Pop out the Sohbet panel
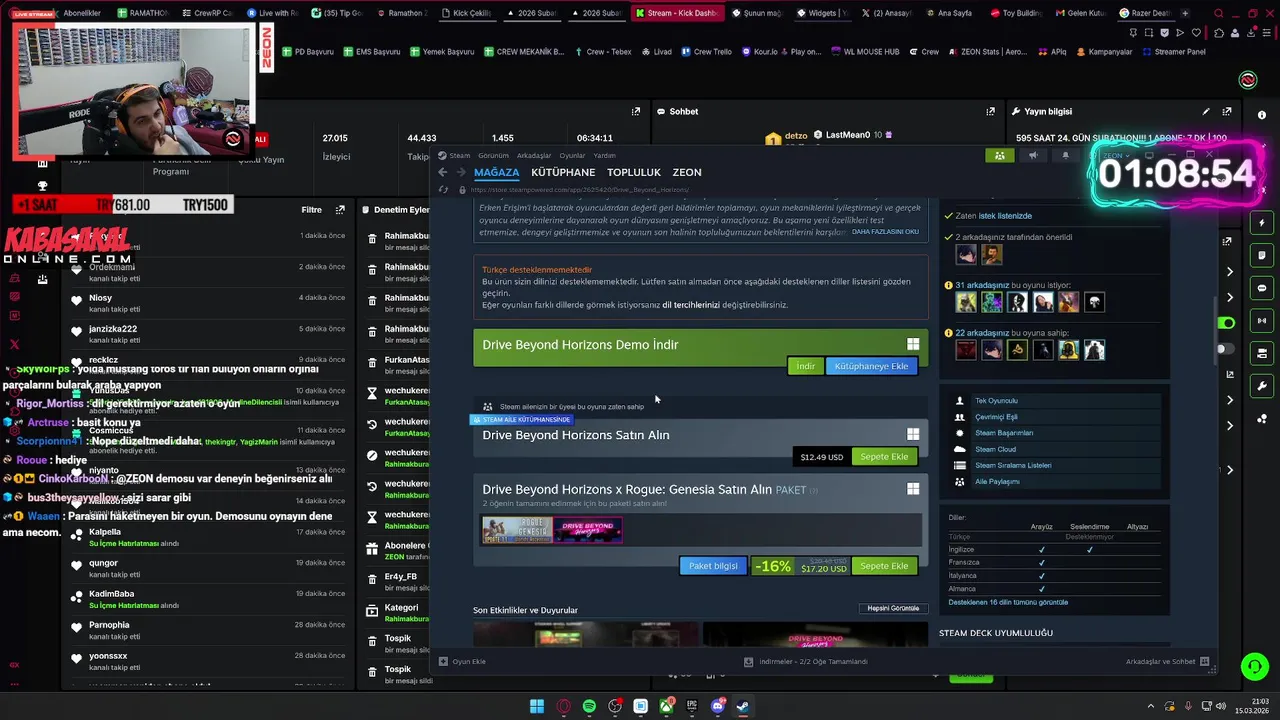The height and width of the screenshot is (720, 1280). pos(991,112)
